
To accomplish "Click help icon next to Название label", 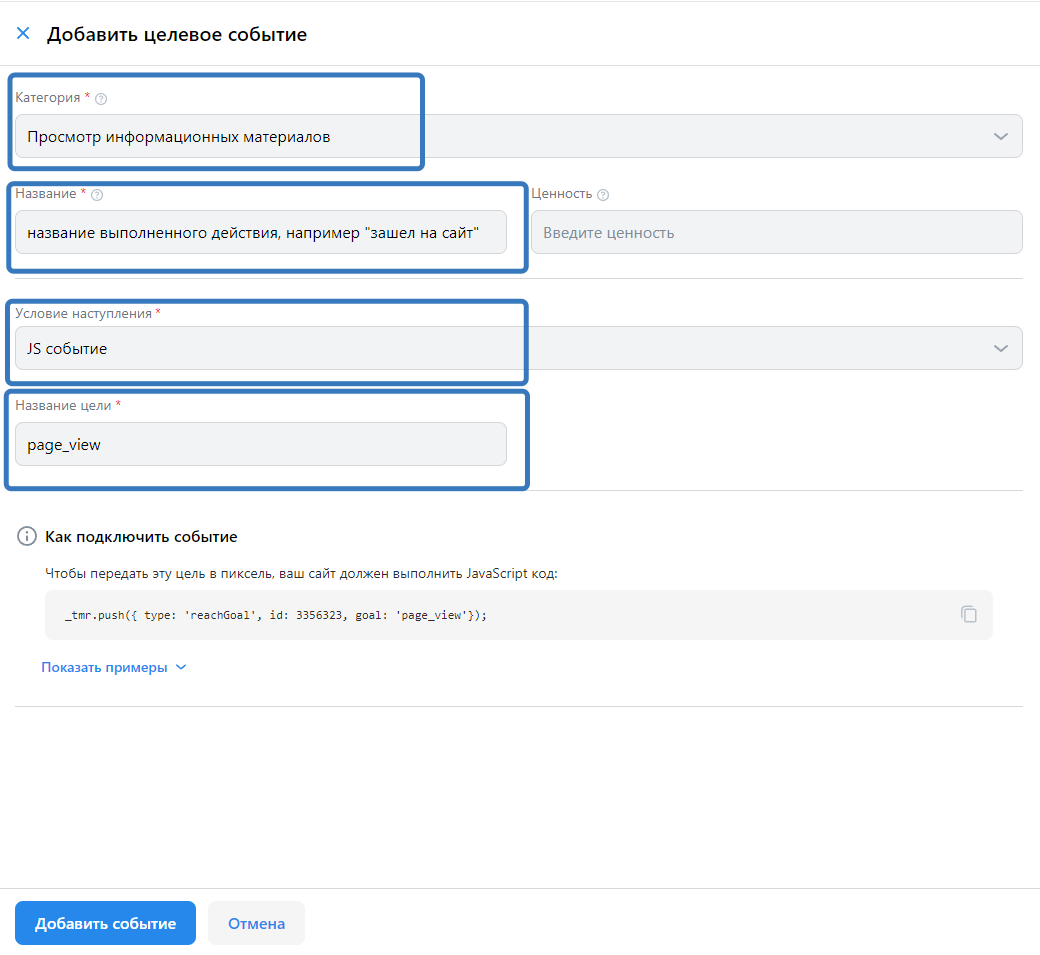I will (97, 195).
